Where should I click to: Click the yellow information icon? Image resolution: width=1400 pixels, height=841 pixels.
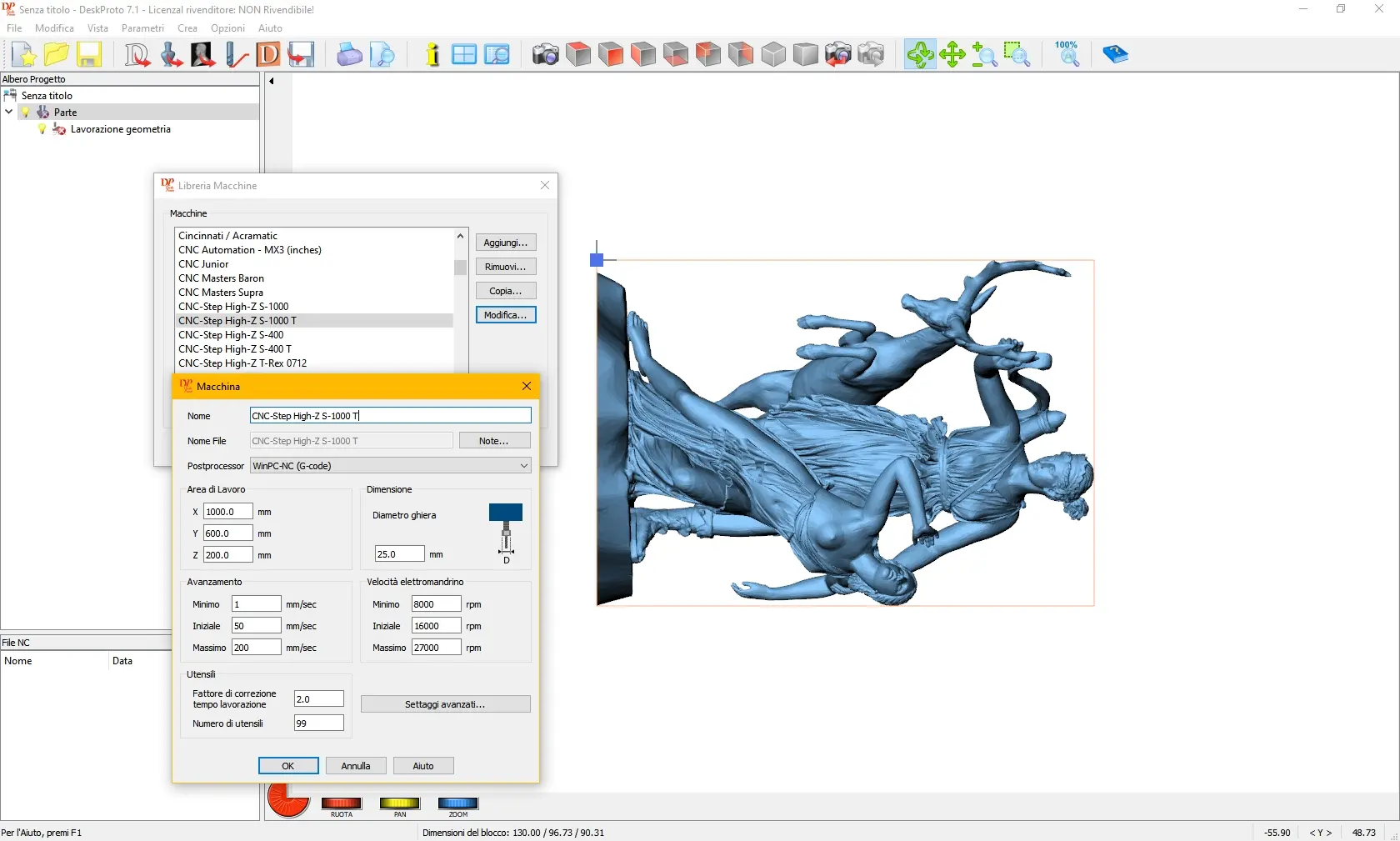click(x=432, y=54)
